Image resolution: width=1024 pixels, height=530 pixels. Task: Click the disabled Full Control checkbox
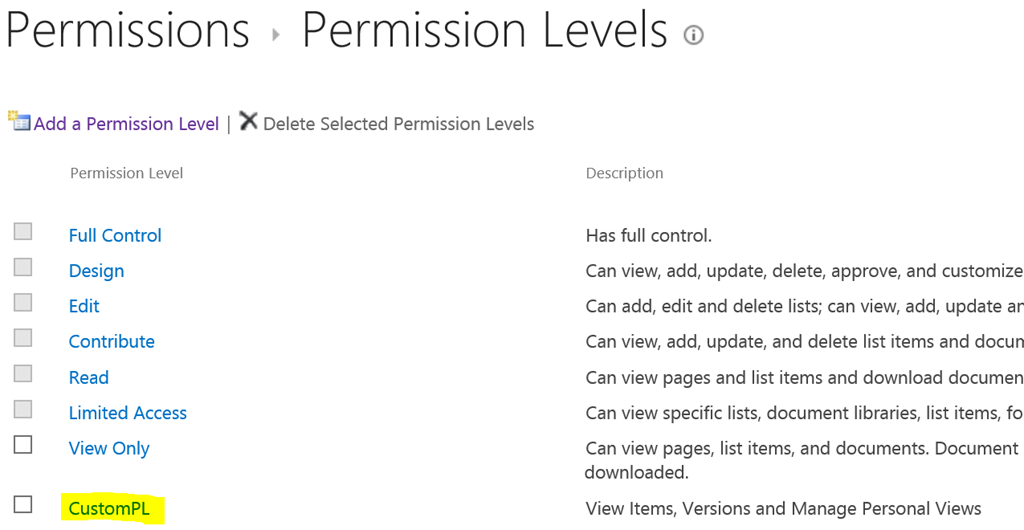[x=23, y=231]
